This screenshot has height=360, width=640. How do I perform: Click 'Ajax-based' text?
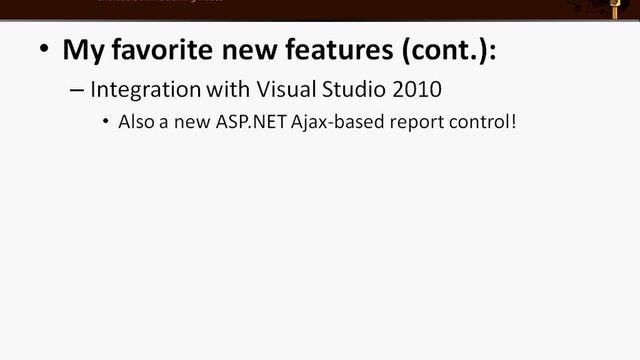pyautogui.click(x=338, y=122)
